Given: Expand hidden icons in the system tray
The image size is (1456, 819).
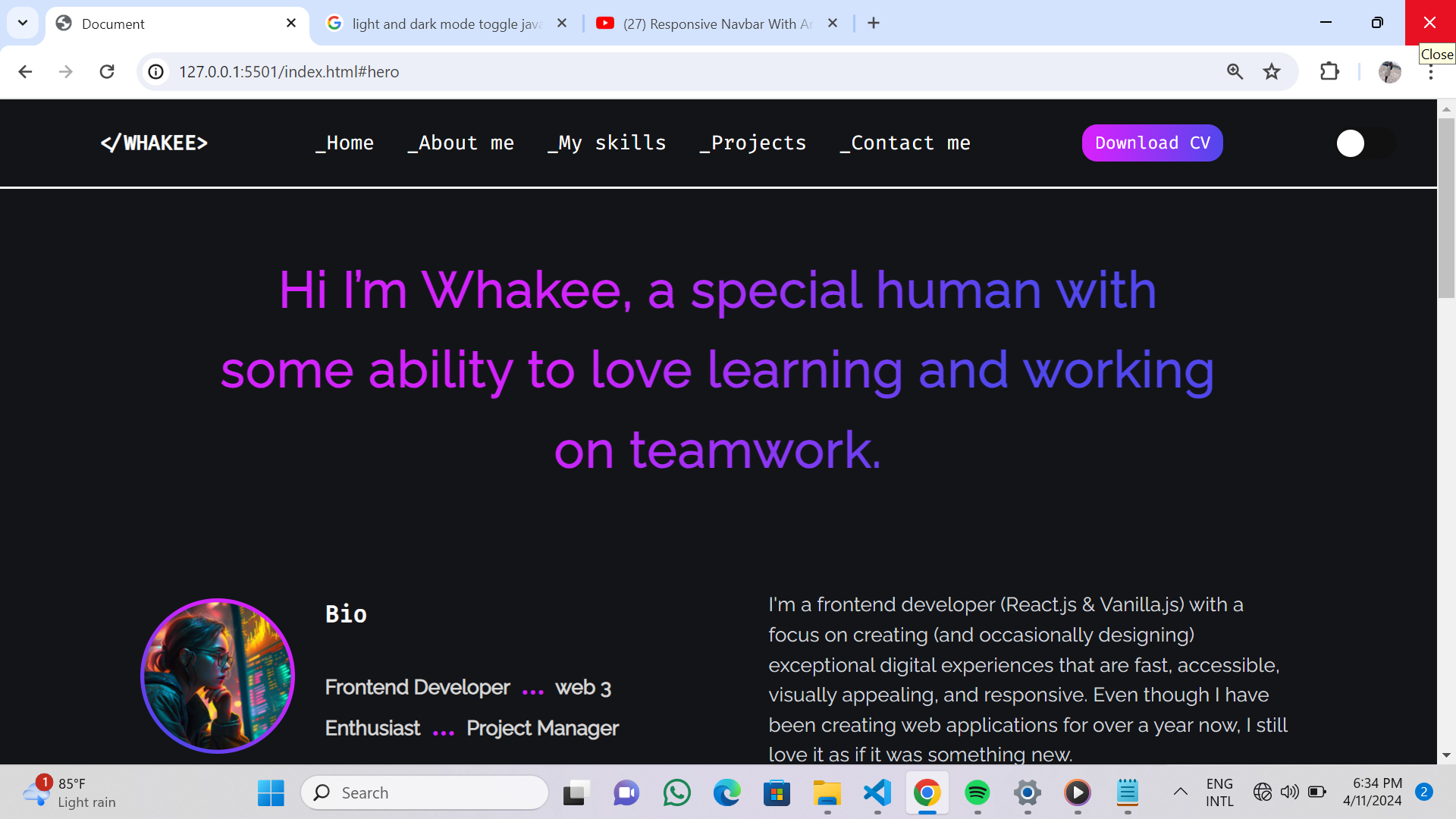Looking at the screenshot, I should 1181,792.
